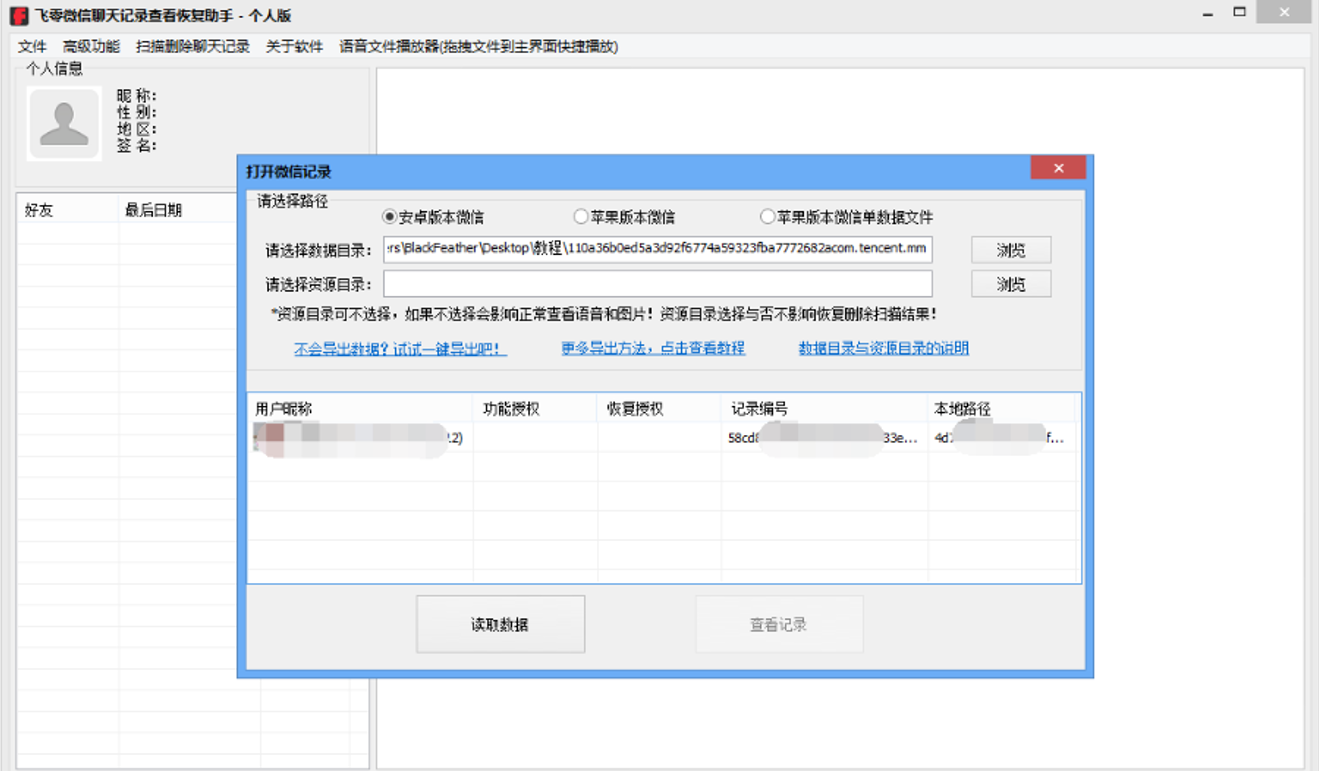Click the 记录编号 column header
Image resolution: width=1319 pixels, height=771 pixels.
point(825,408)
